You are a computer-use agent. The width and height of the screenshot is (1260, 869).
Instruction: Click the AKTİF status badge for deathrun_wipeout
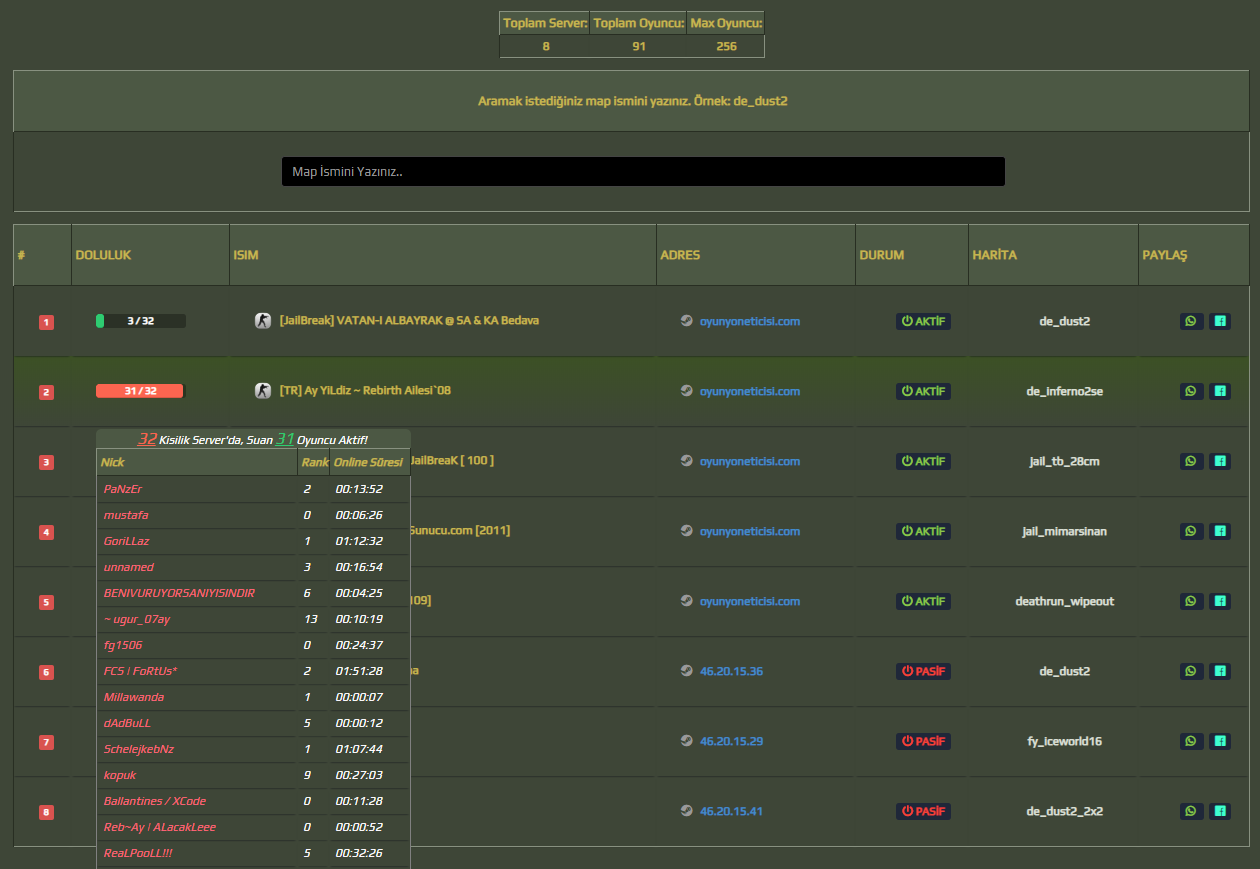[923, 601]
